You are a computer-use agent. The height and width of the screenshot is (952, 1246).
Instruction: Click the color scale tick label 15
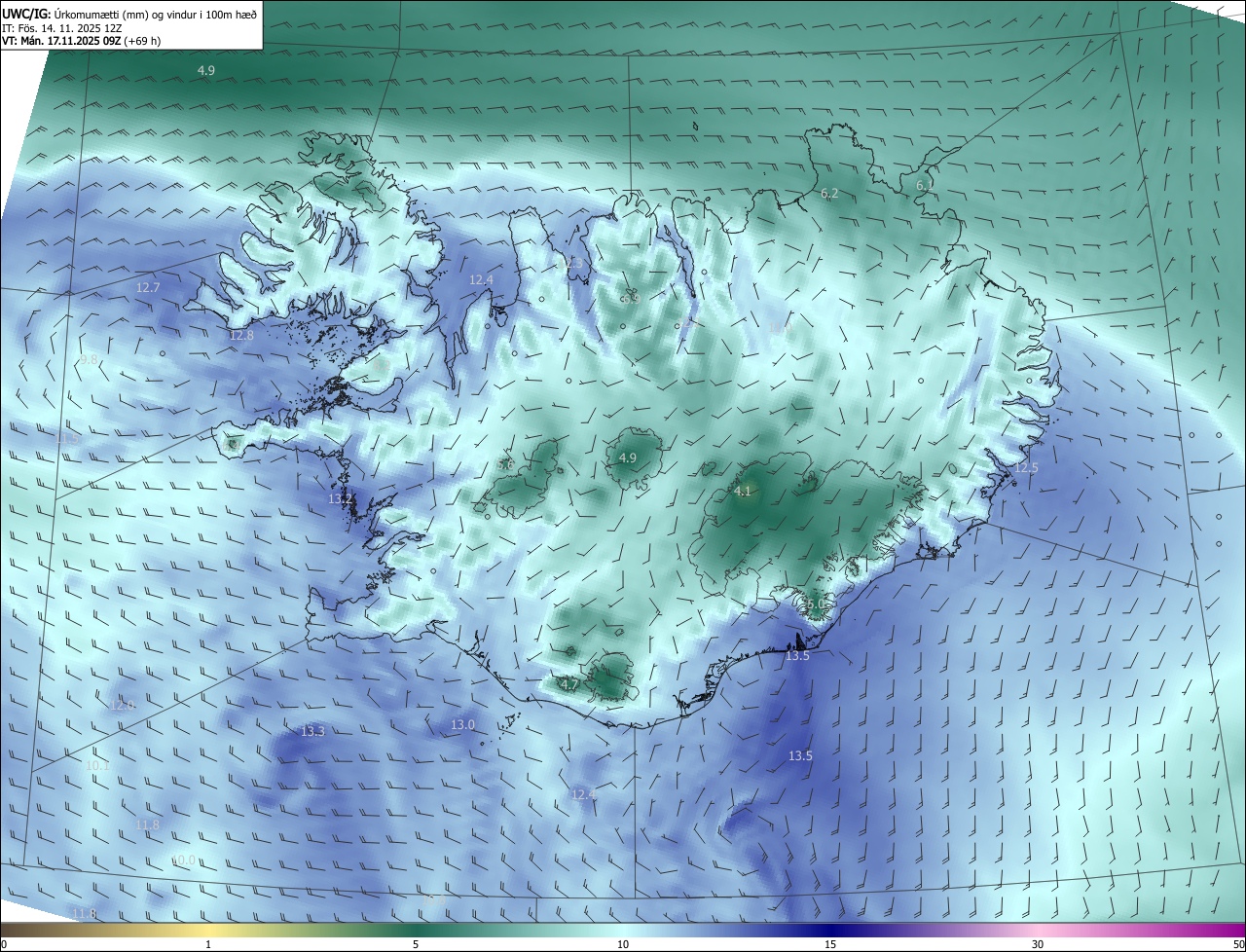[x=830, y=944]
